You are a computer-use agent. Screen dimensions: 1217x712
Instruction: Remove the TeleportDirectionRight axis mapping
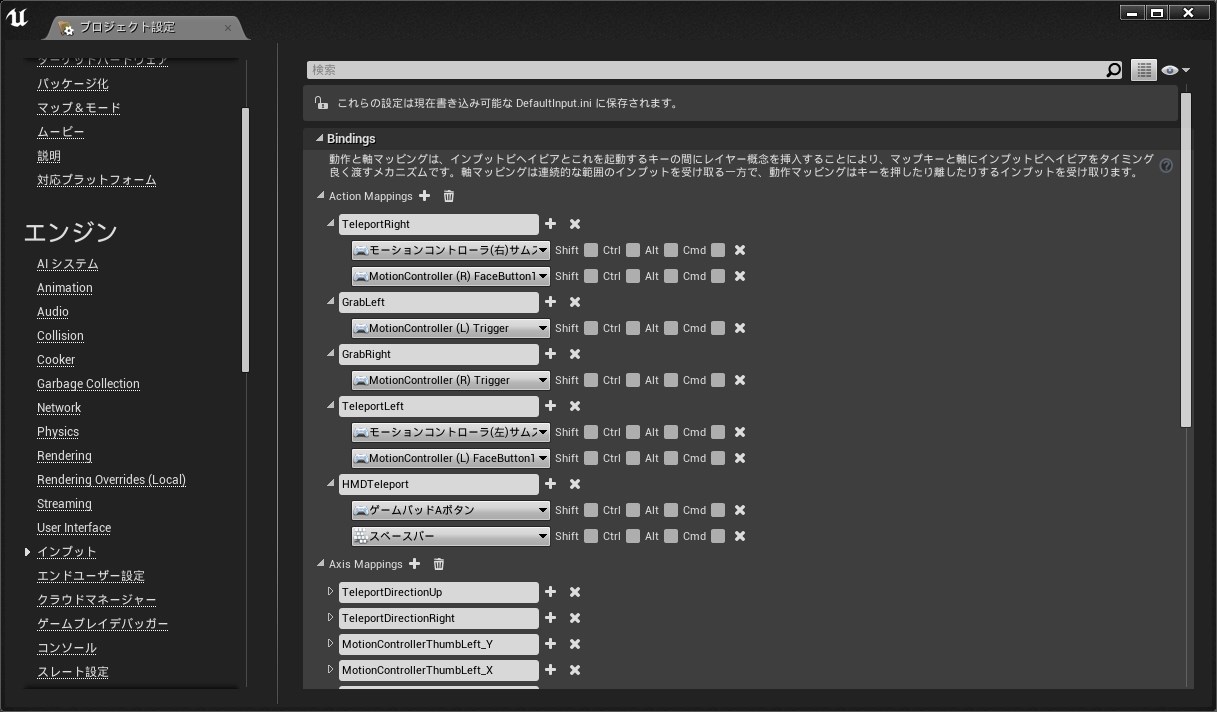tap(575, 618)
